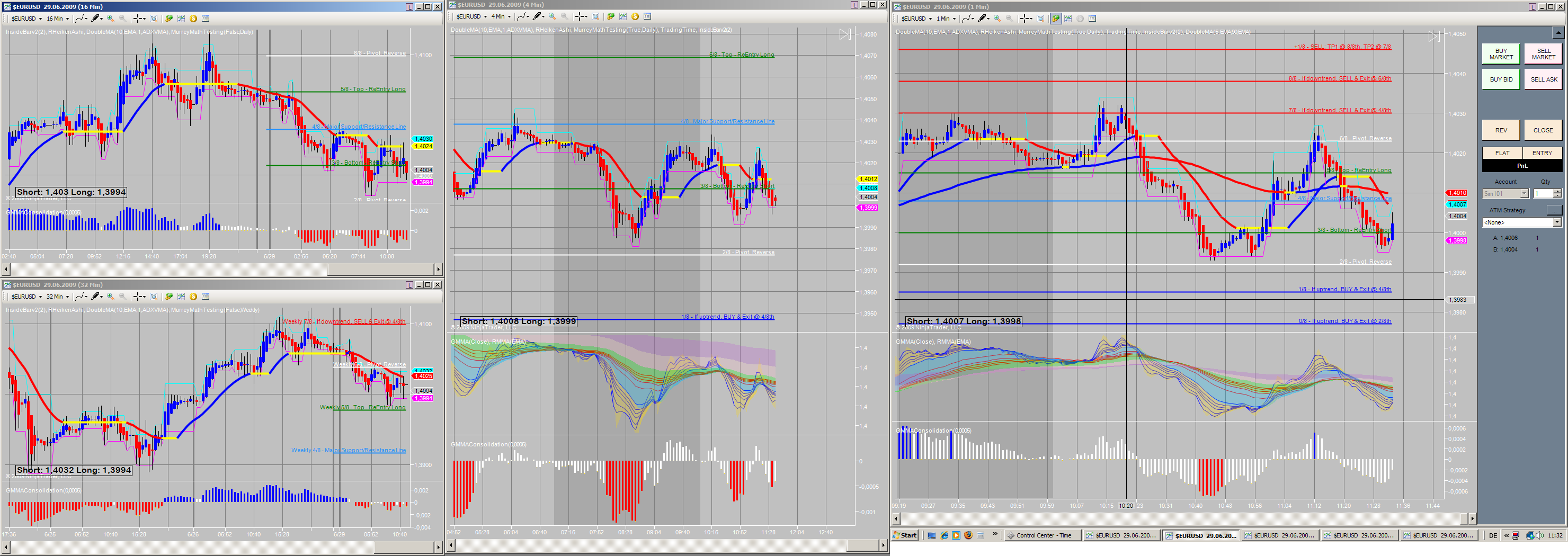
Task: Open the 16 Min interval dropdown
Action: pos(58,18)
